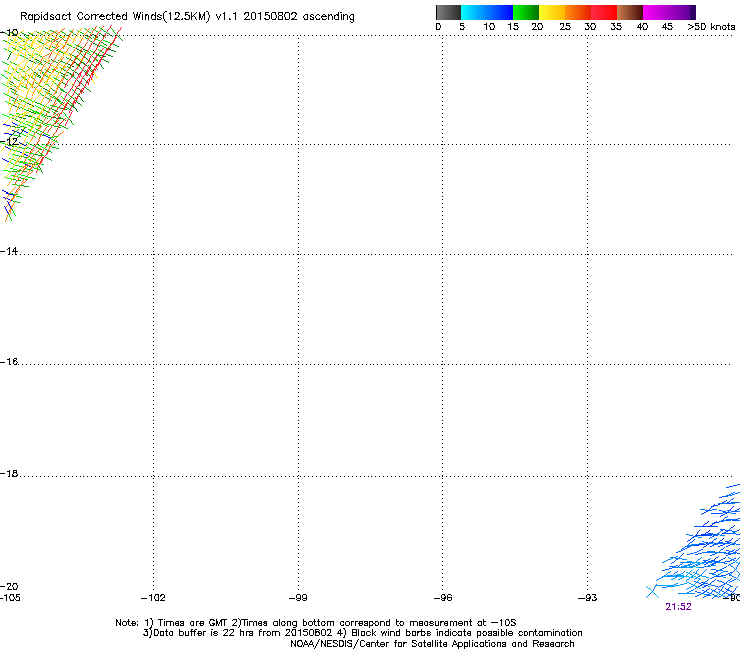The width and height of the screenshot is (740, 650).
Task: Click the cyan-blue 5-15 knots legend segment
Action: point(487,12)
